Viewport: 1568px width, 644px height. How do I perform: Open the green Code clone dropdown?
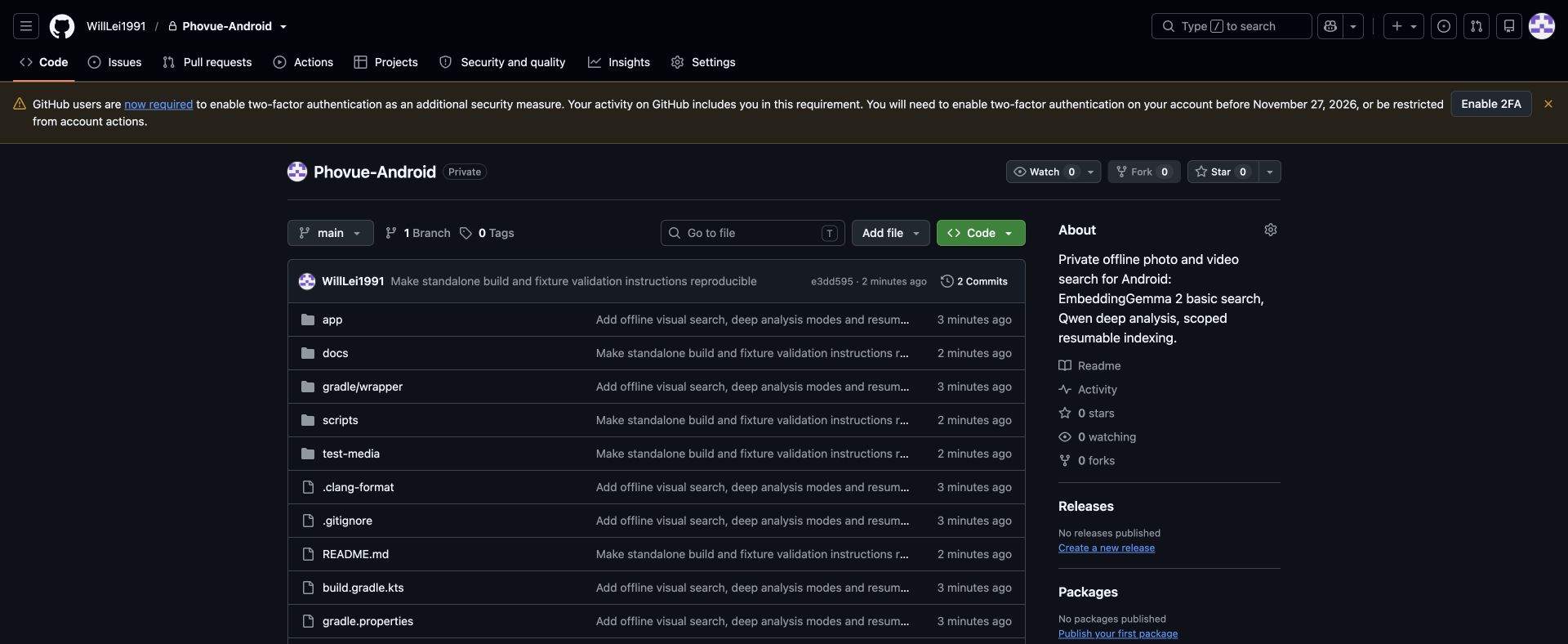(981, 233)
